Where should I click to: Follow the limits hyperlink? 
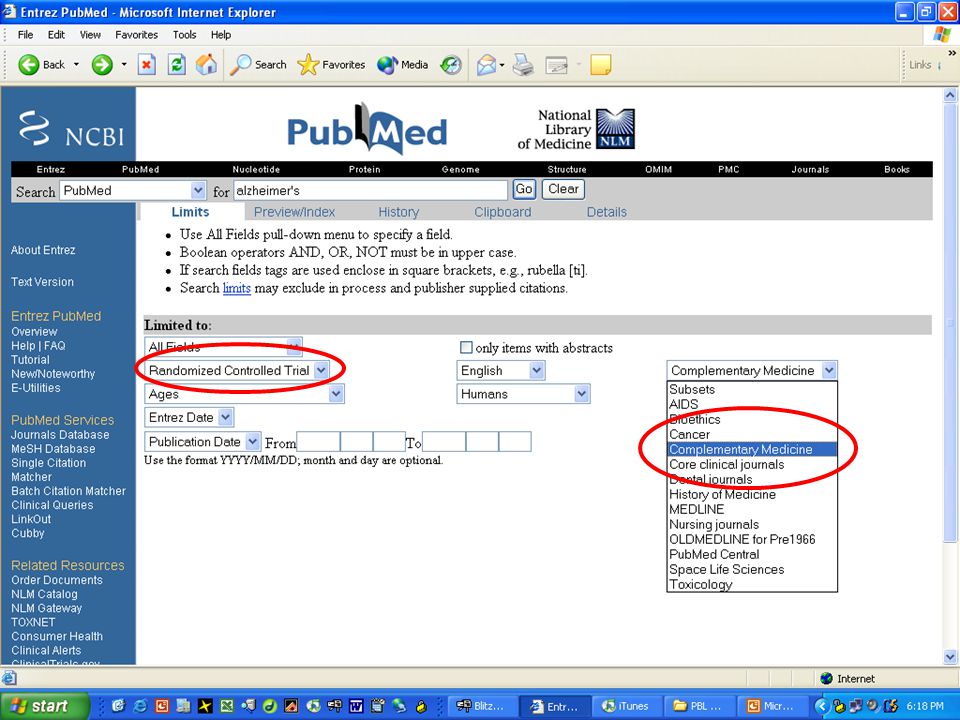(x=237, y=288)
